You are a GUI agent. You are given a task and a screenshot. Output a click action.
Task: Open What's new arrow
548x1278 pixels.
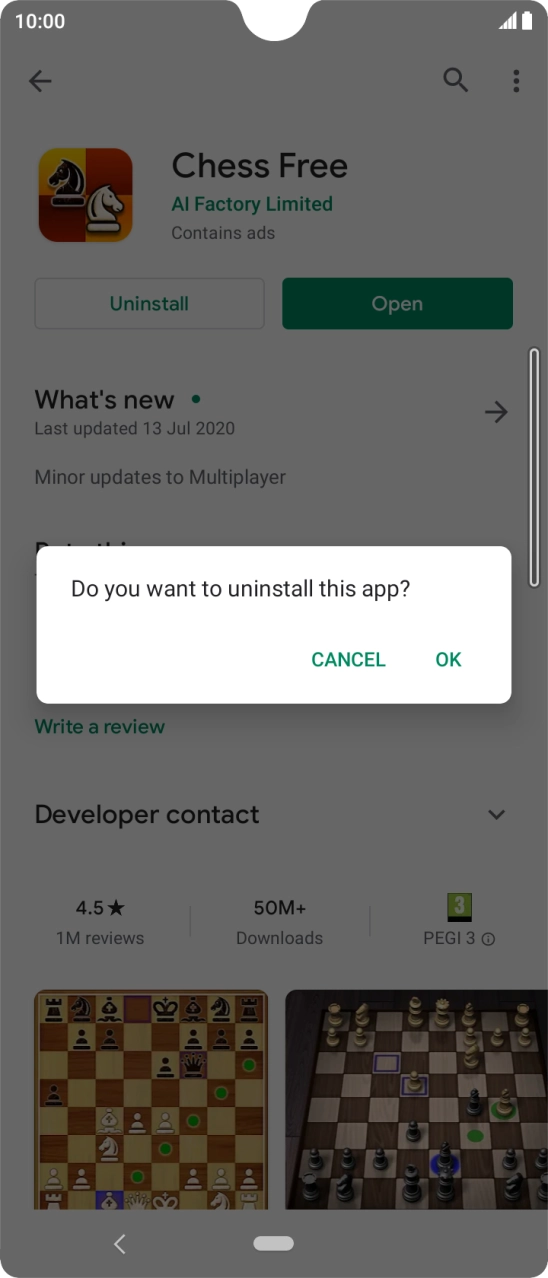[x=496, y=412]
